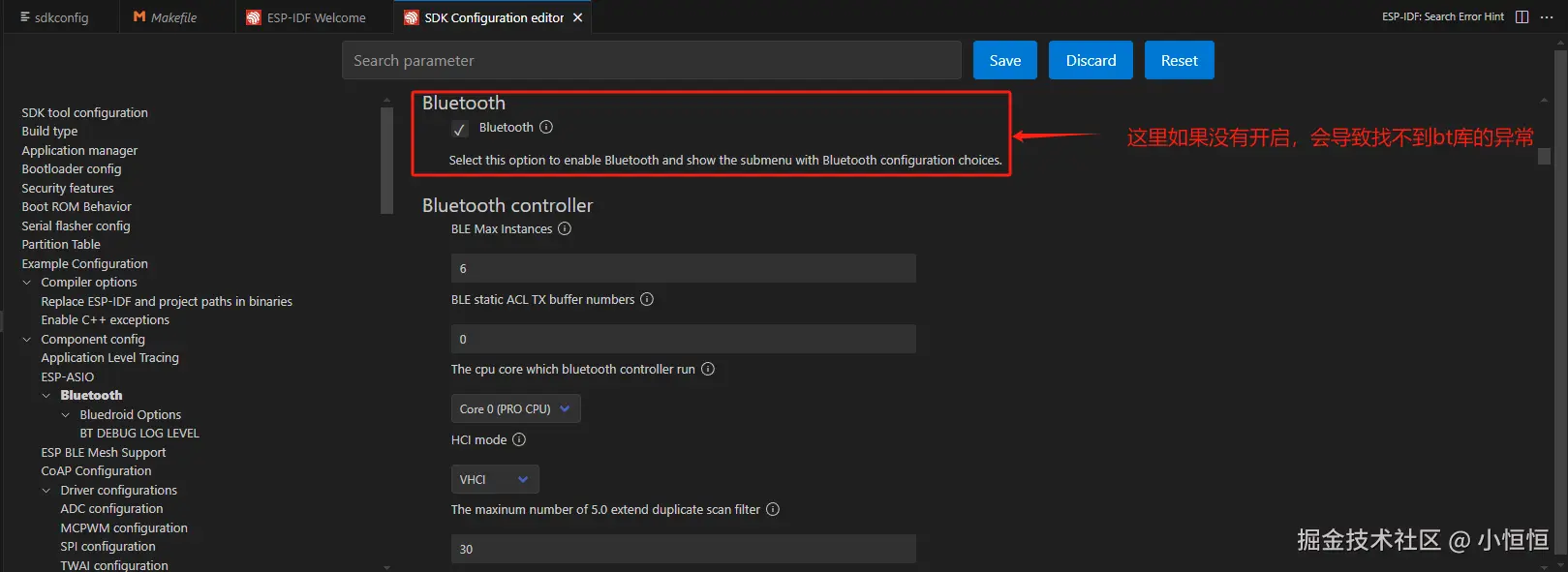Select Partition Table in the settings tree

pyautogui.click(x=61, y=244)
